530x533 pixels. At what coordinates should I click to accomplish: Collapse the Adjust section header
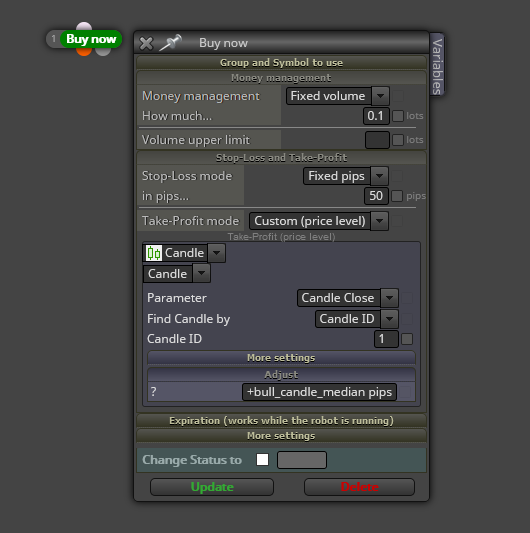tap(281, 375)
